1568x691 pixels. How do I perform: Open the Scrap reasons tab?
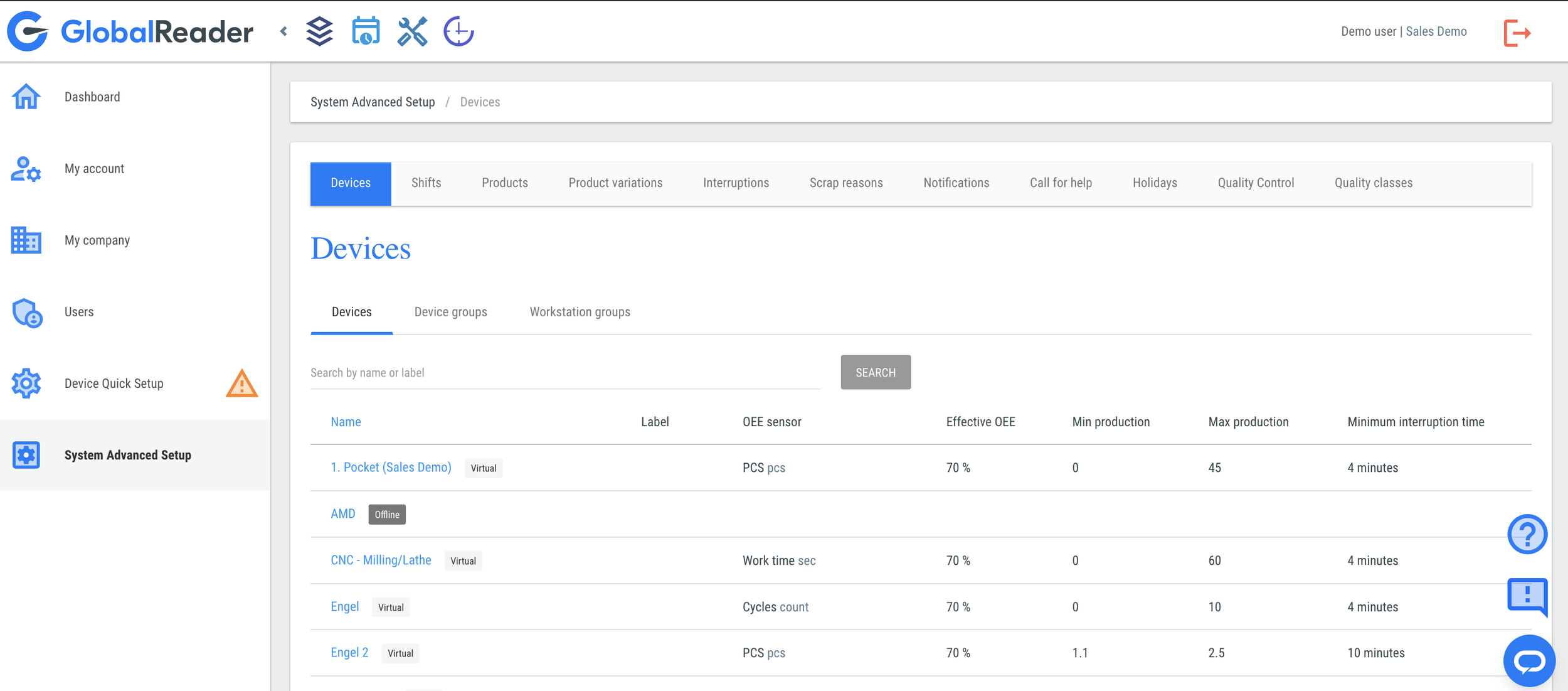[845, 183]
